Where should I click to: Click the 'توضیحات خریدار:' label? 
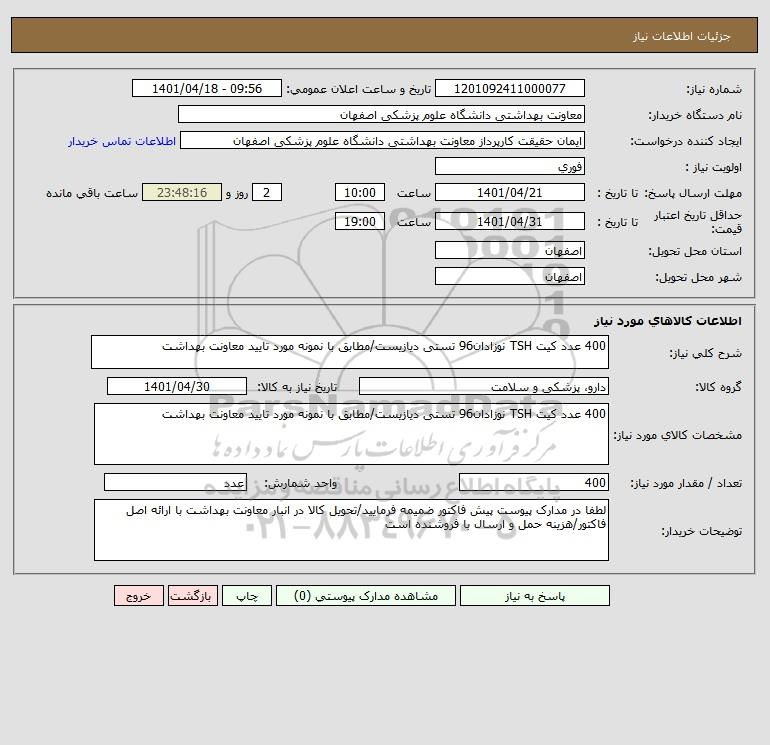(x=701, y=531)
